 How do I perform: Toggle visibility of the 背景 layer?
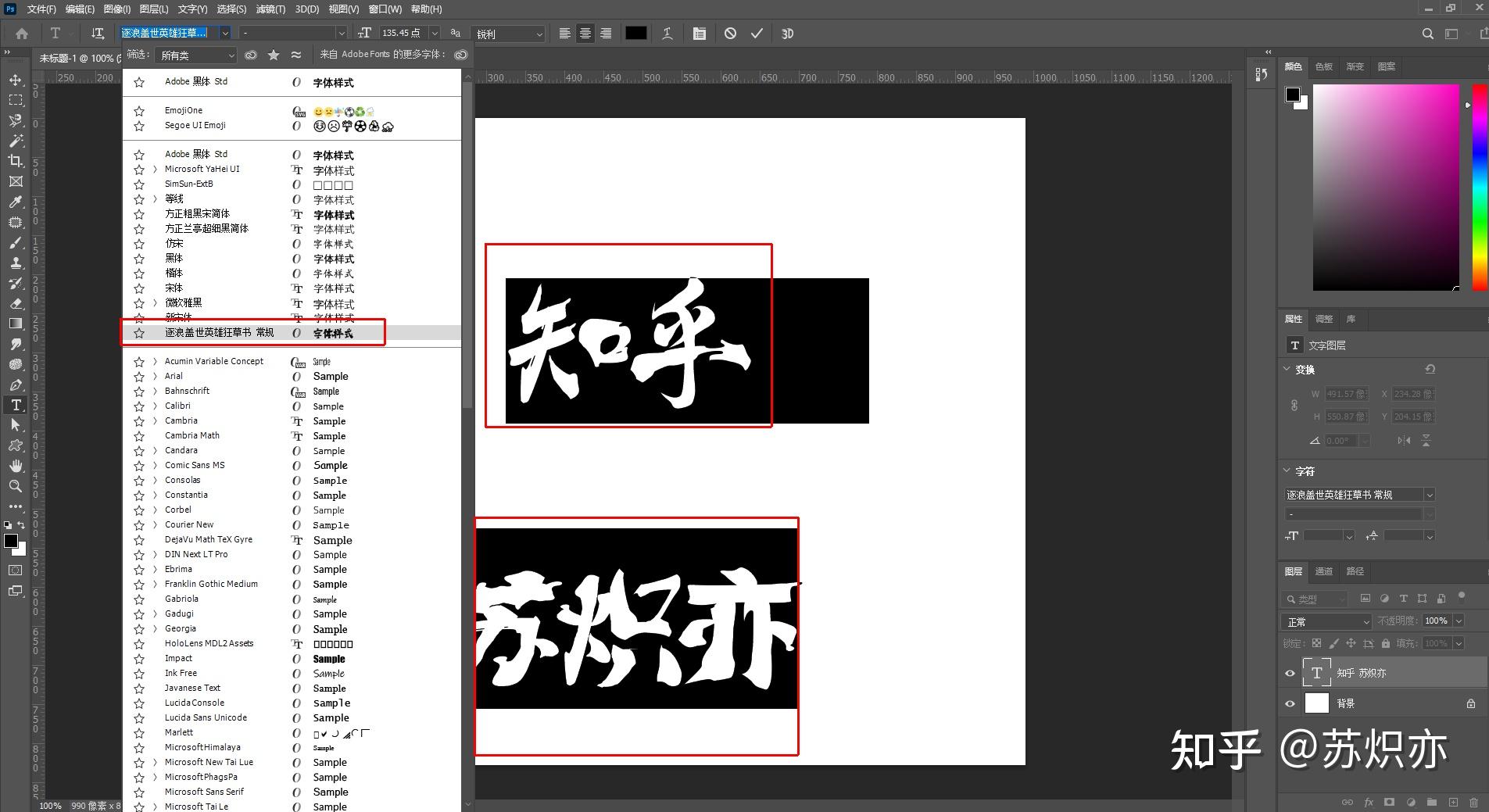1290,703
